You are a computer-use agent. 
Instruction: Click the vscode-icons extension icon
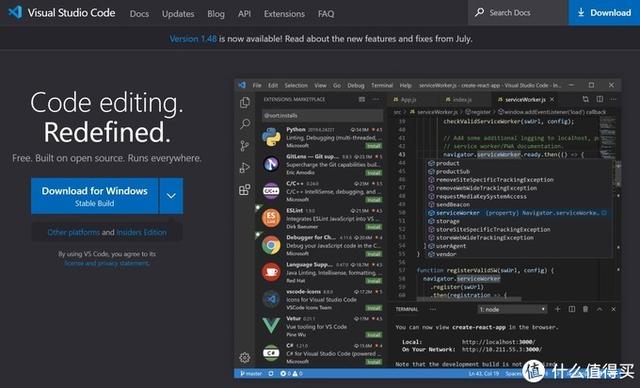point(271,299)
